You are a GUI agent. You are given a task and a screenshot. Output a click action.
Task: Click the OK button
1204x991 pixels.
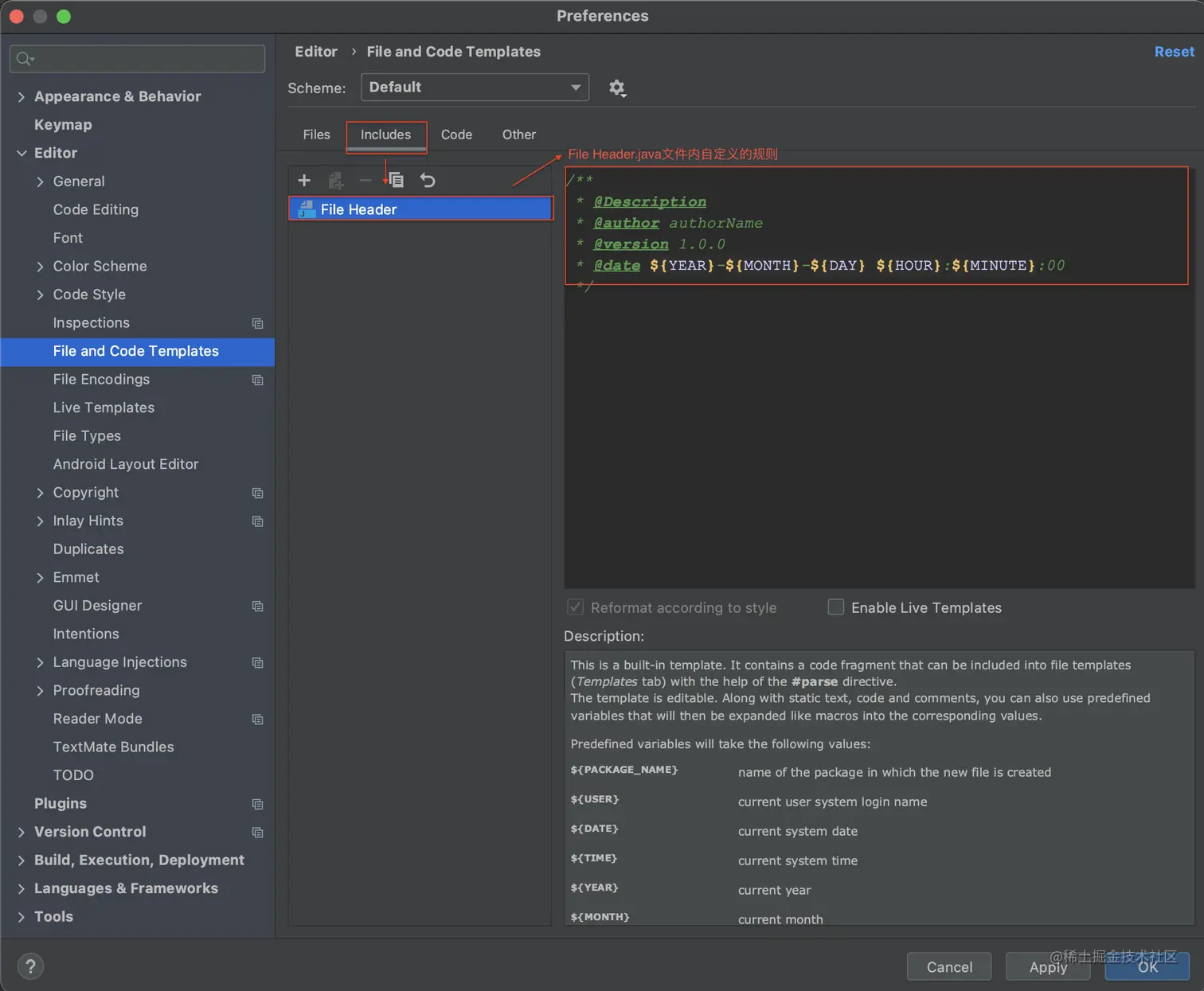1147,966
